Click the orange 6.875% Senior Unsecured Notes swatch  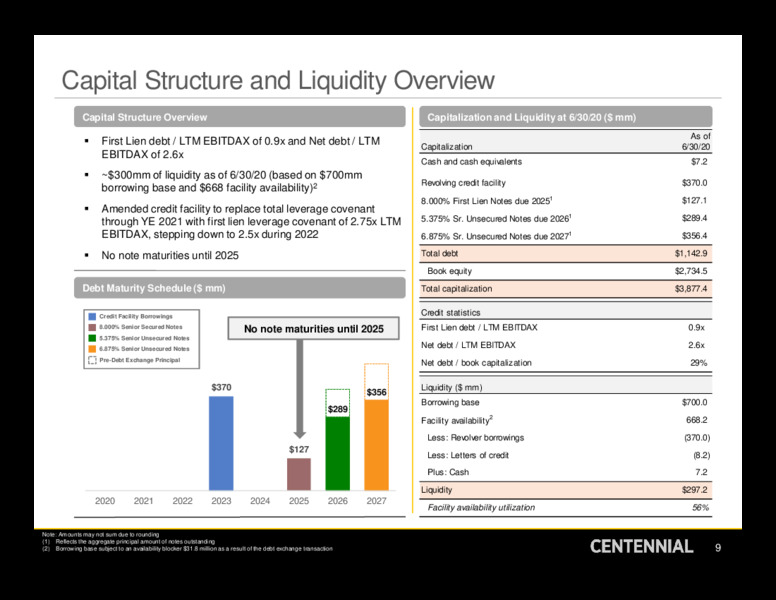tap(92, 349)
